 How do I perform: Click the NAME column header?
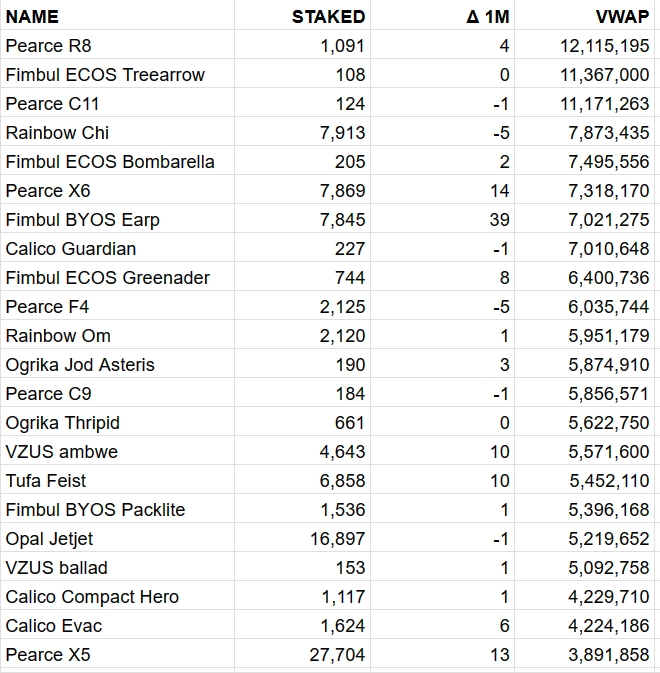(32, 16)
